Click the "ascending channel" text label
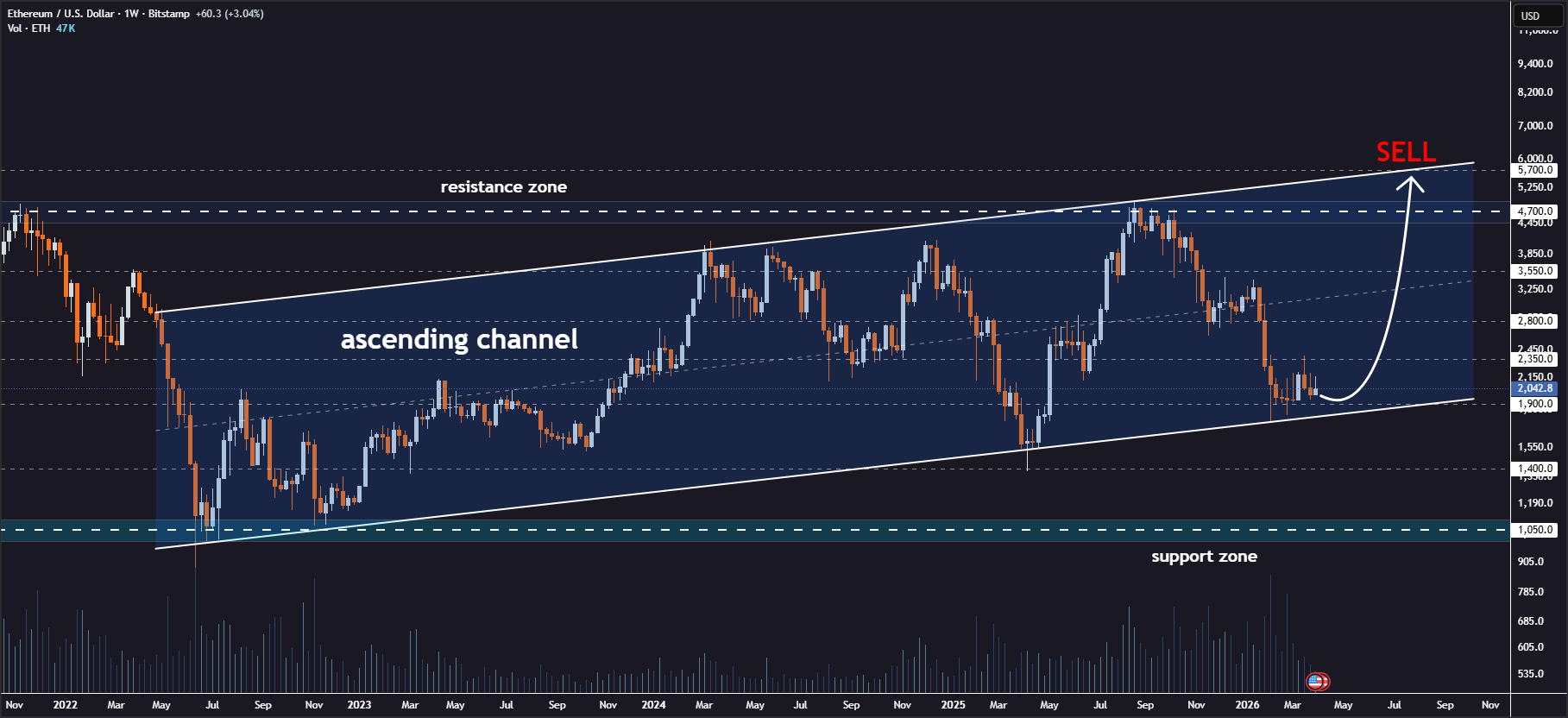Image resolution: width=1568 pixels, height=718 pixels. tap(459, 339)
